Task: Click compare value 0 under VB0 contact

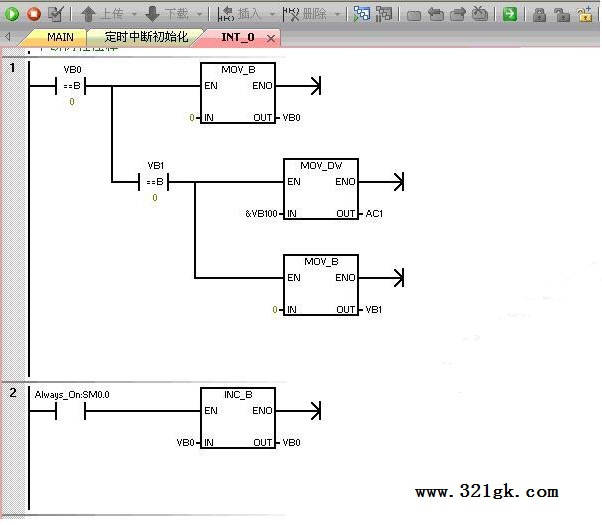Action: 72,102
